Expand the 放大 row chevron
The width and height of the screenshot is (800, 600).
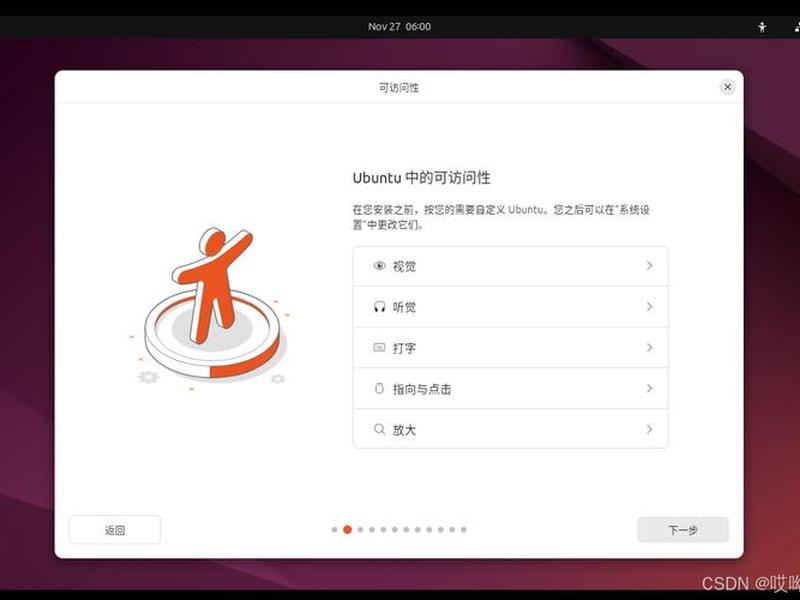tap(649, 429)
